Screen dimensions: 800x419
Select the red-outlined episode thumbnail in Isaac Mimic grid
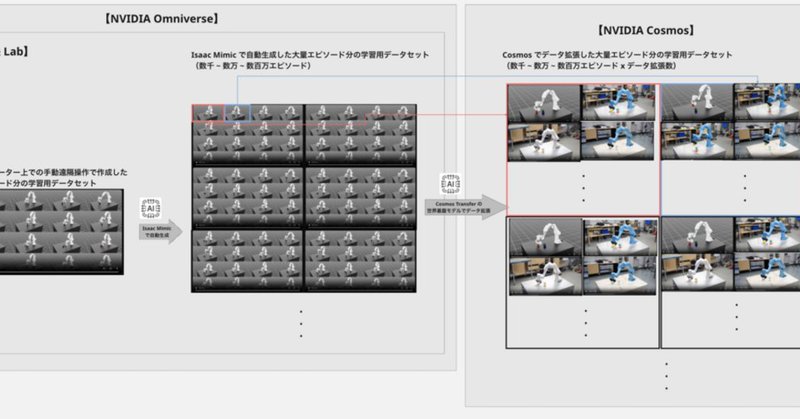click(x=208, y=113)
